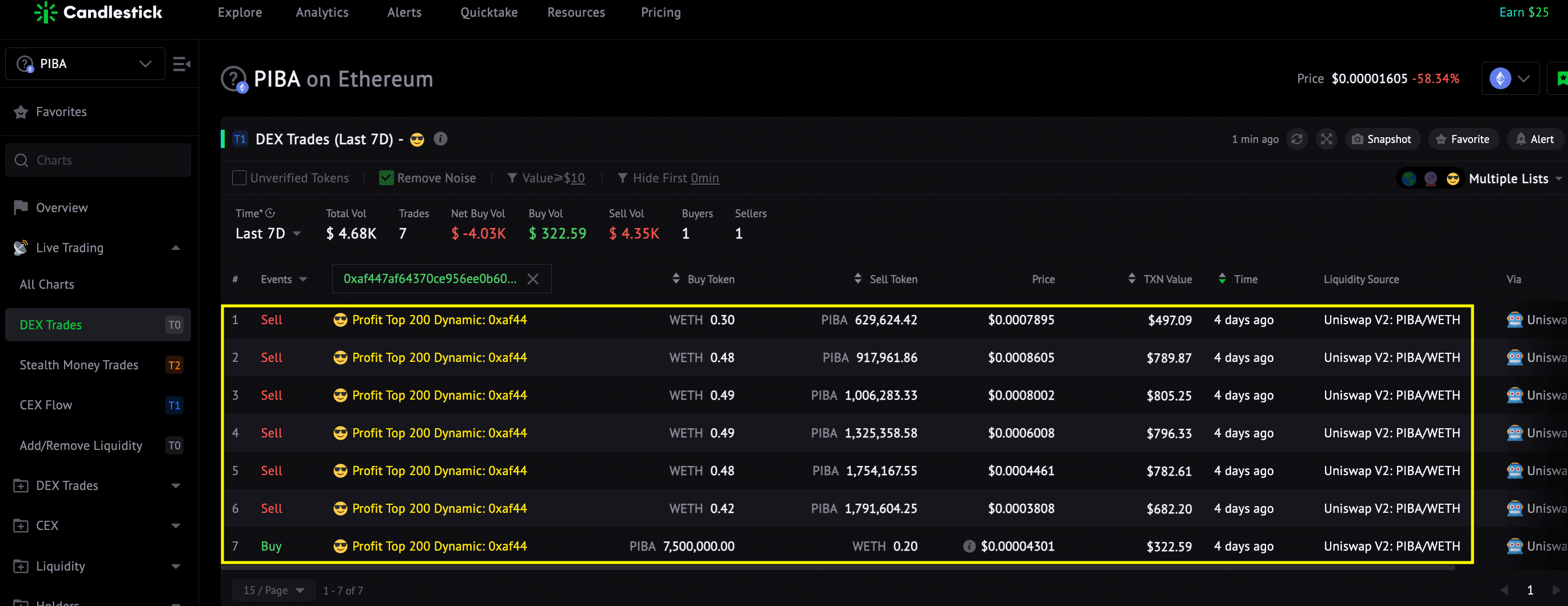Open the Last 7D time range dropdown

tap(268, 234)
